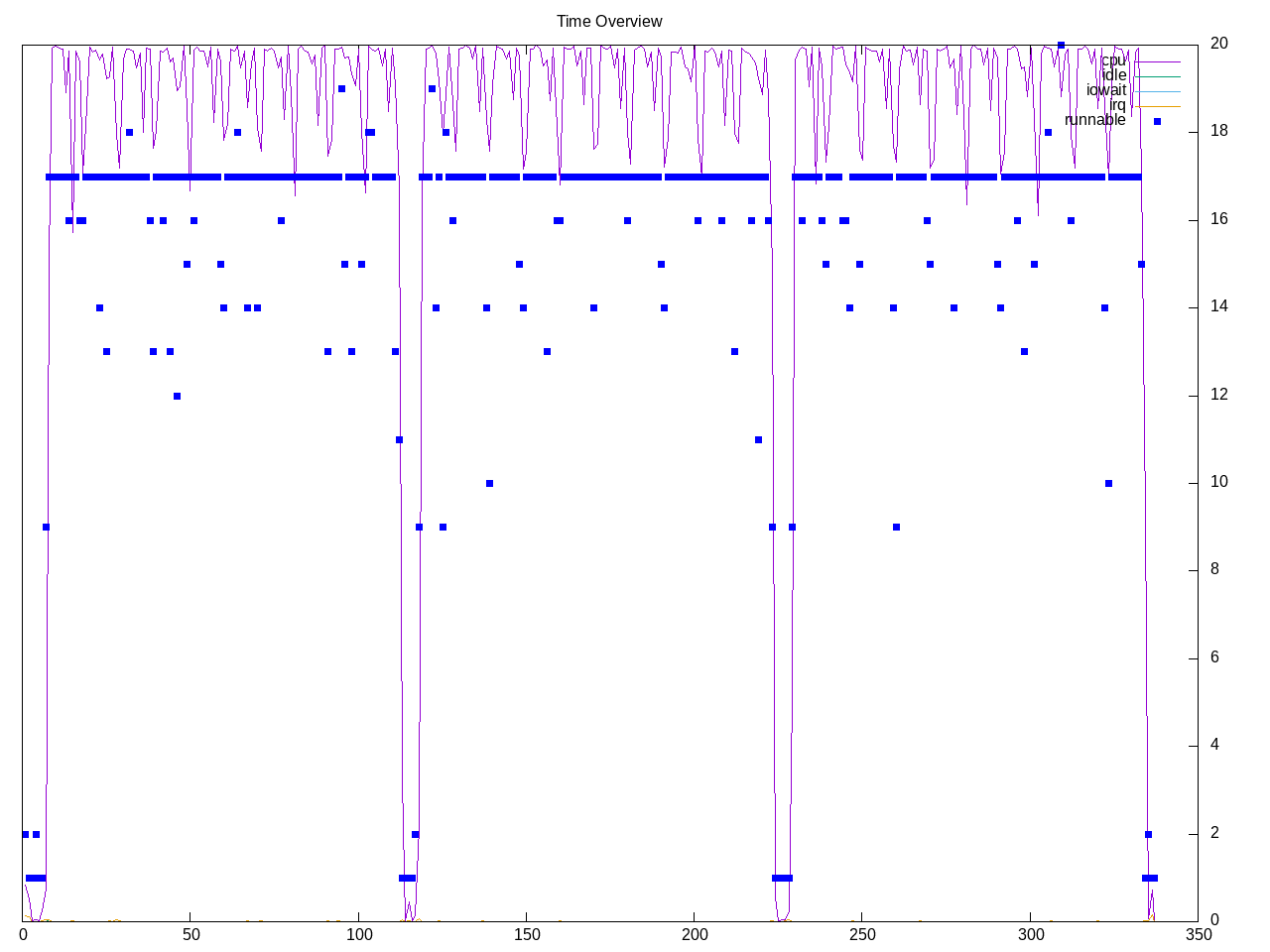Click the runnable point at value 10 near x=139
Screen dimensions: 1270x952
pyautogui.click(x=489, y=483)
